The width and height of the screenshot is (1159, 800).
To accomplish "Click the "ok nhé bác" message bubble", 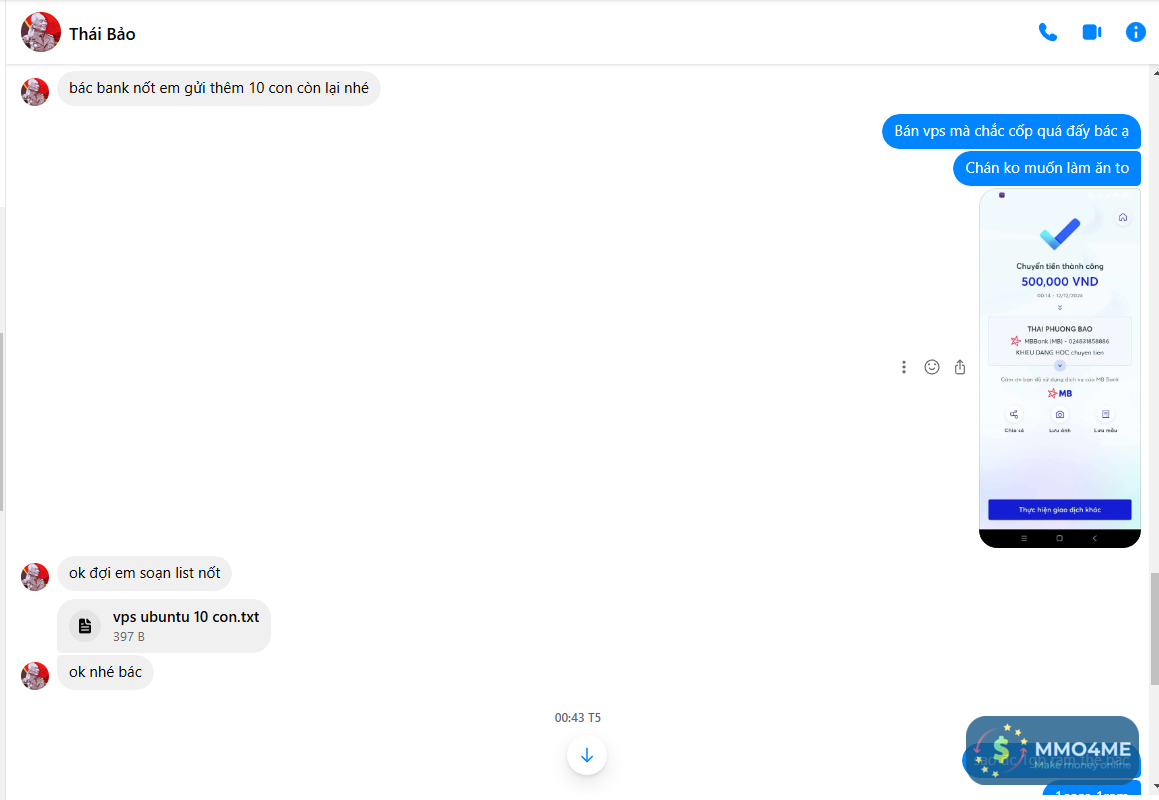I will (105, 672).
